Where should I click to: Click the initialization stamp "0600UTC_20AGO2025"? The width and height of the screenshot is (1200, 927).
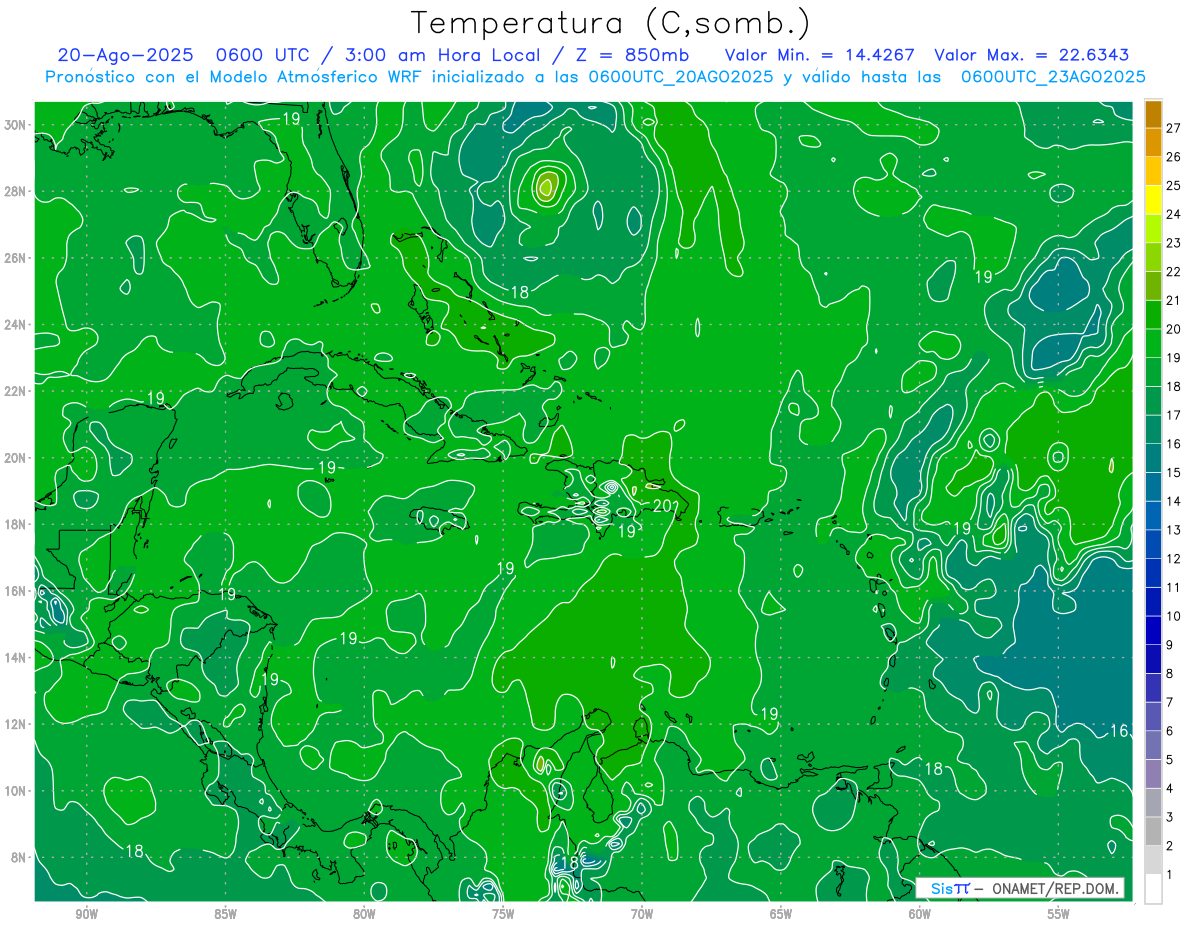[x=681, y=77]
